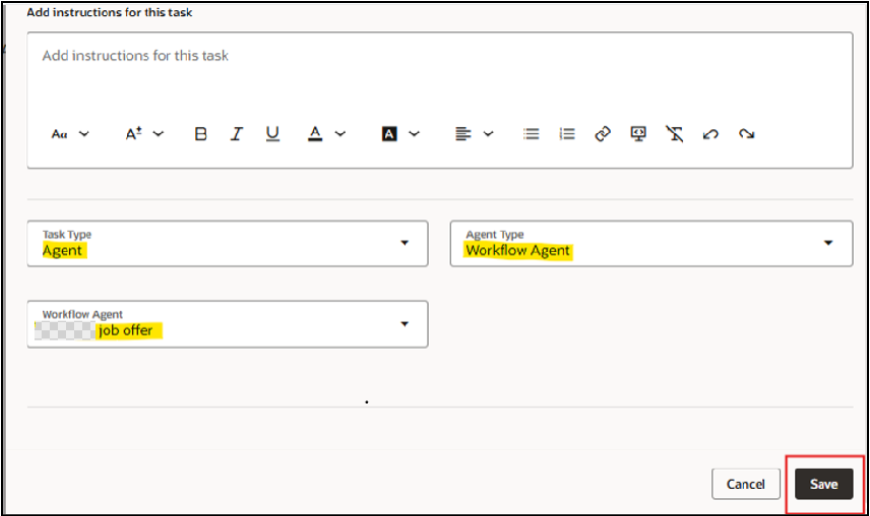The height and width of the screenshot is (516, 870).
Task: Open the font family (Aa) menu
Action: [59, 134]
